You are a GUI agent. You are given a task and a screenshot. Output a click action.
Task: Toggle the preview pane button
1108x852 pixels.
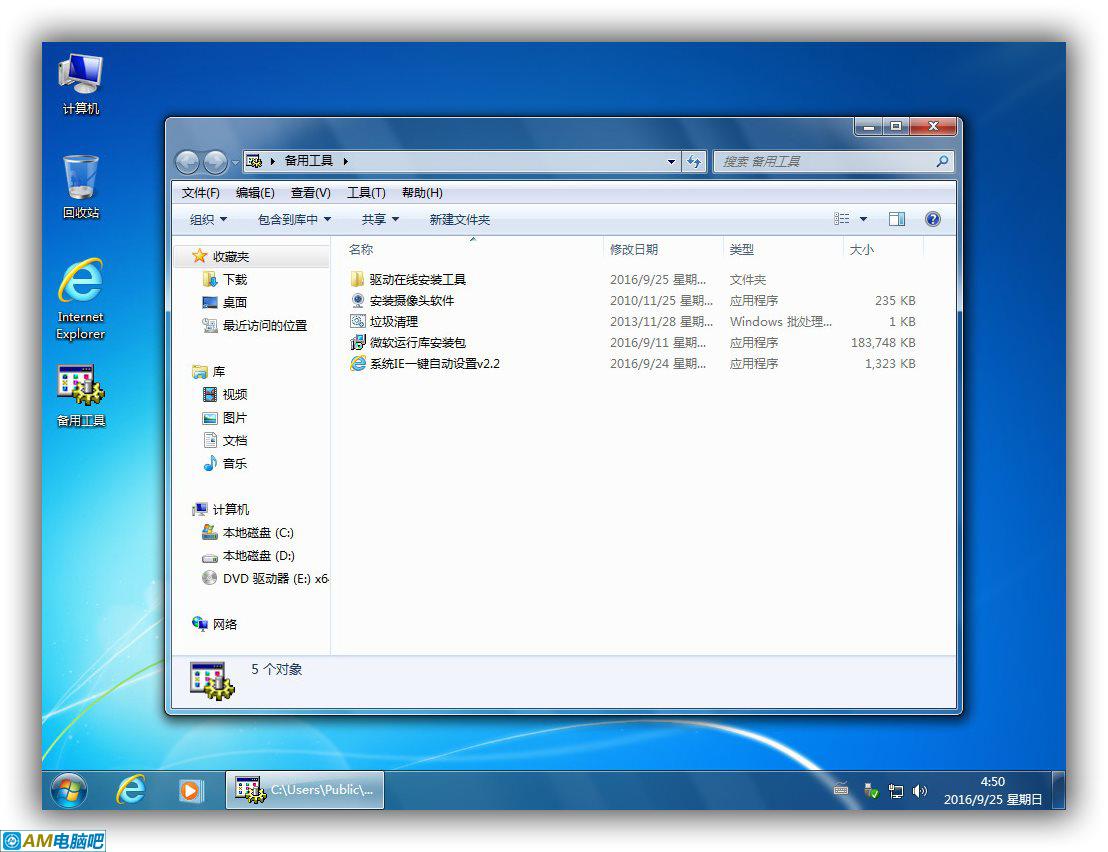pyautogui.click(x=897, y=219)
